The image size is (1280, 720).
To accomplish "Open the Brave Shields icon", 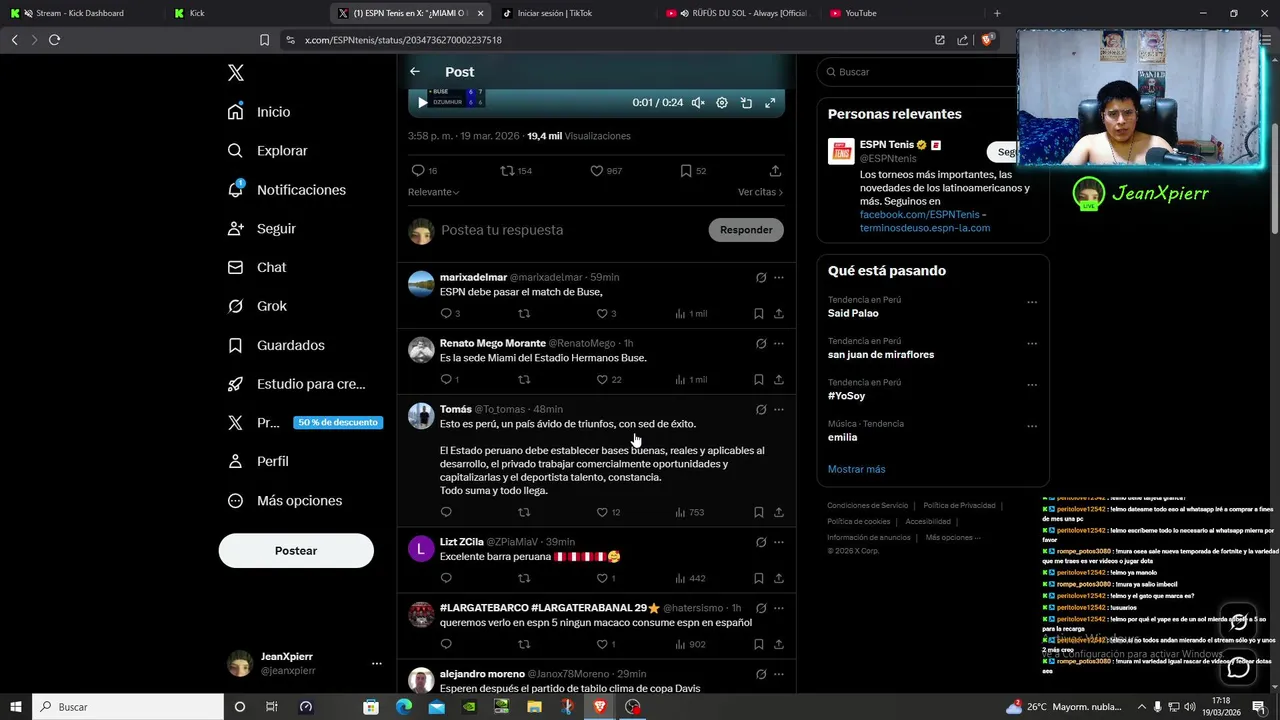I will pyautogui.click(x=987, y=40).
